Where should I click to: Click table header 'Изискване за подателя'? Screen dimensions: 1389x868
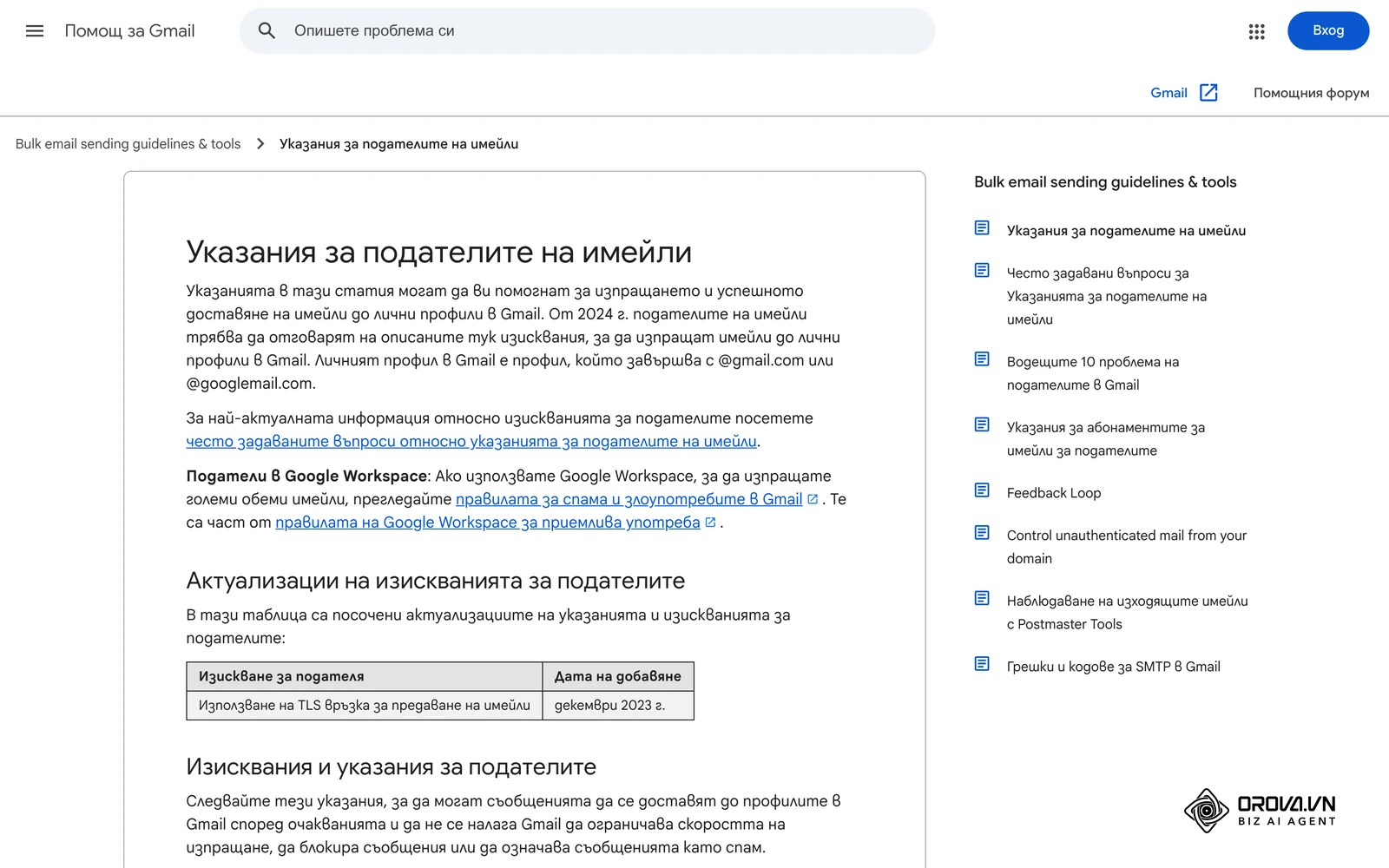(365, 676)
